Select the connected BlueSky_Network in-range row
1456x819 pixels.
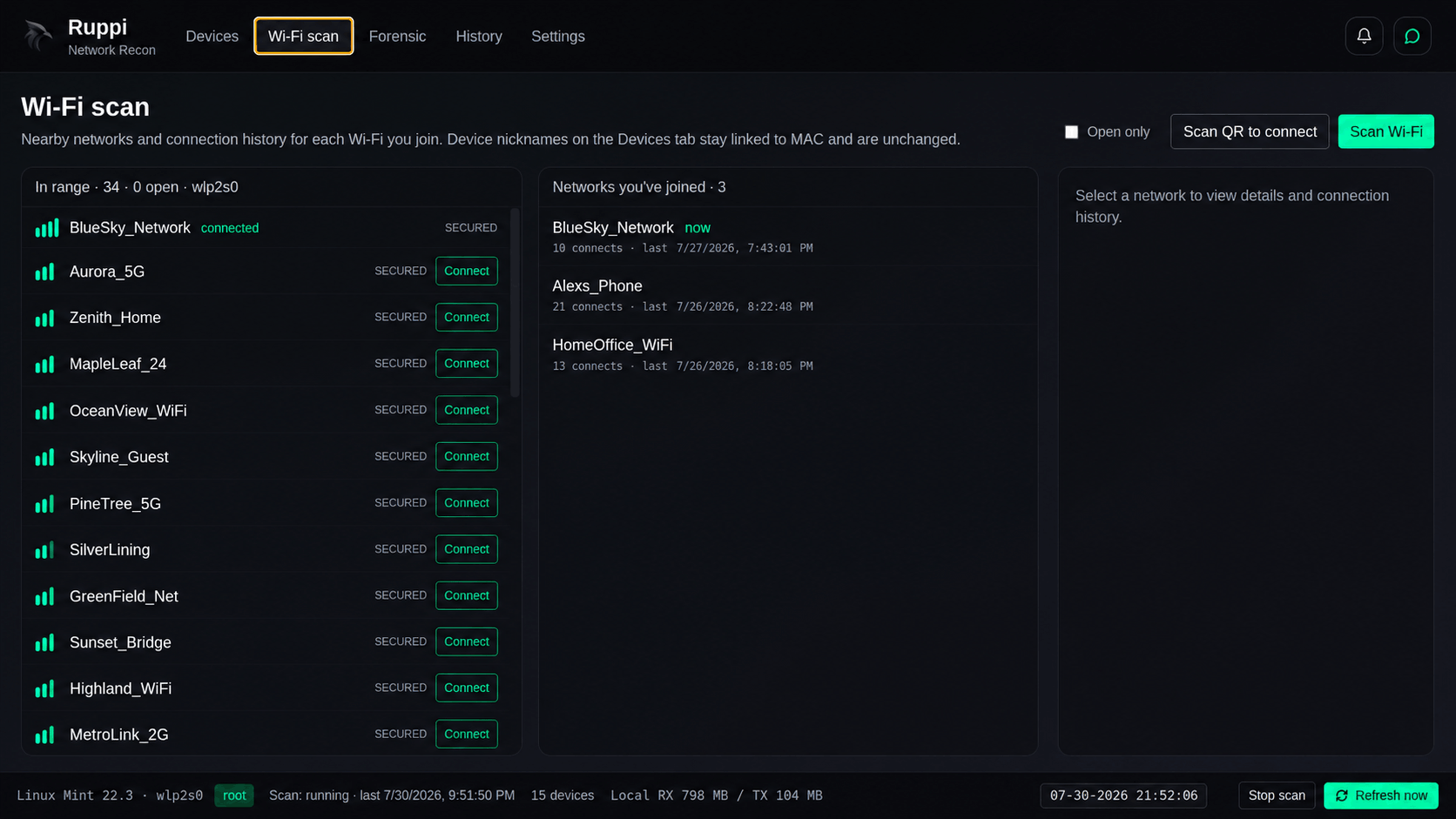tap(266, 228)
